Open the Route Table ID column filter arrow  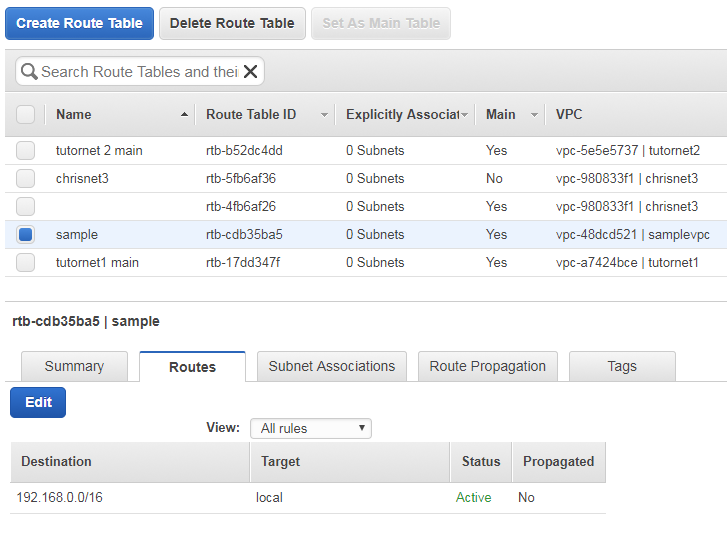coord(325,114)
